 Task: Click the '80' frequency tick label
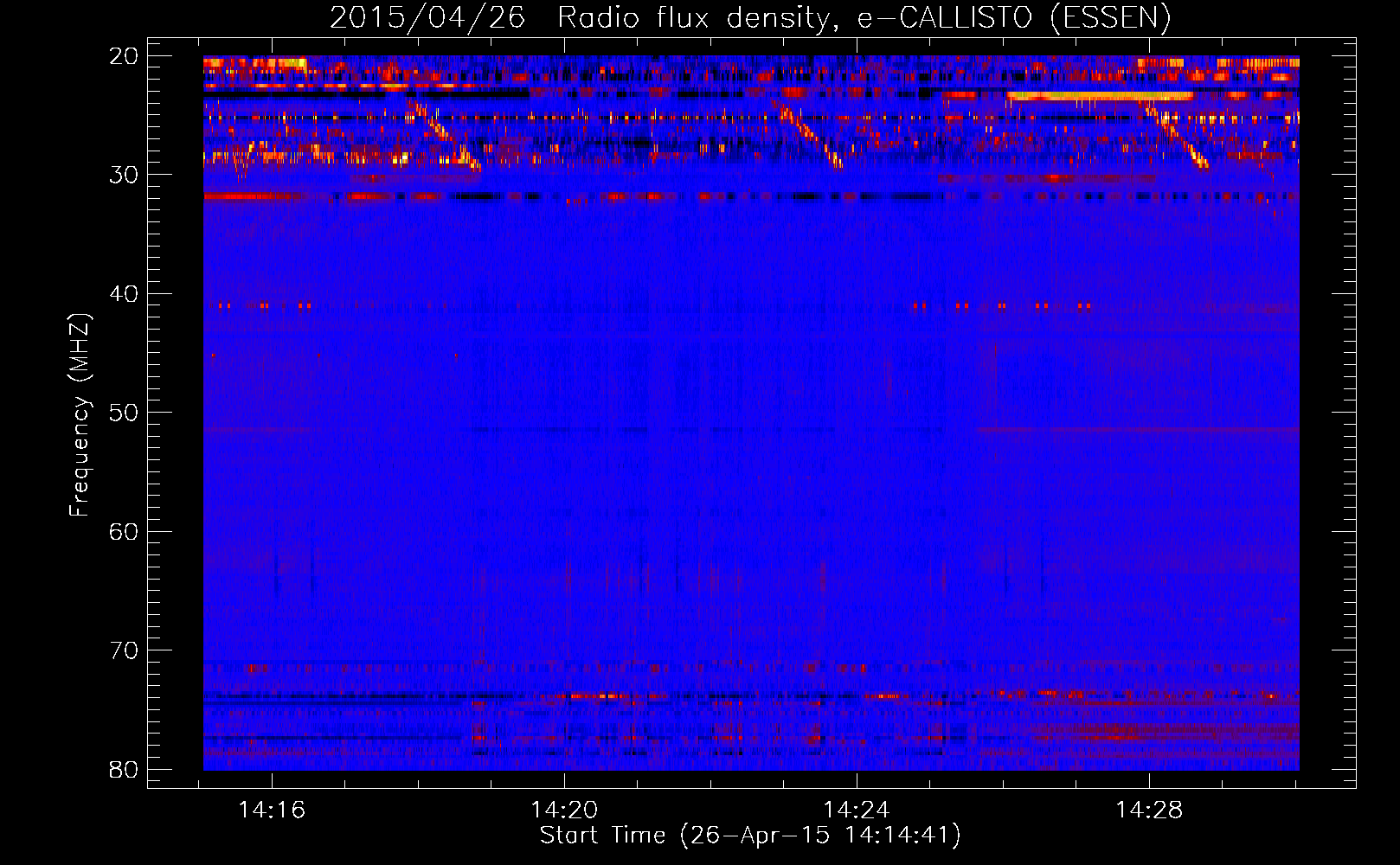[x=124, y=769]
